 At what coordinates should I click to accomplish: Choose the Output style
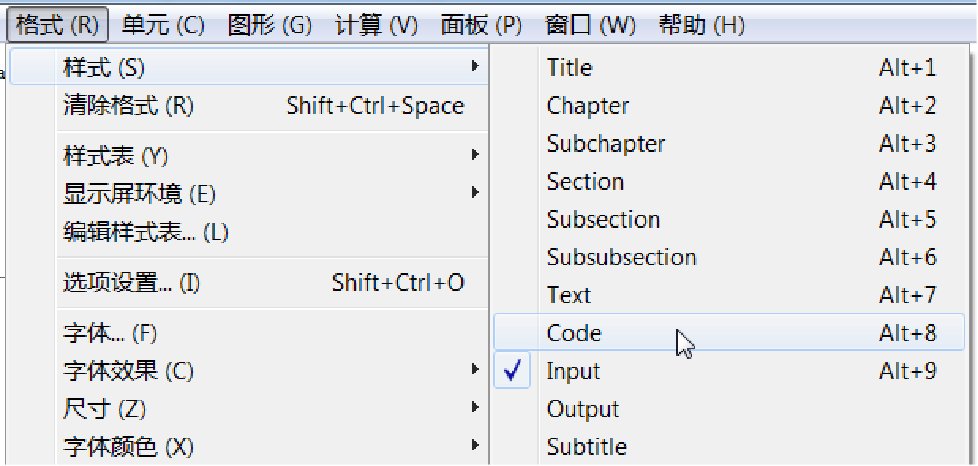click(729, 409)
